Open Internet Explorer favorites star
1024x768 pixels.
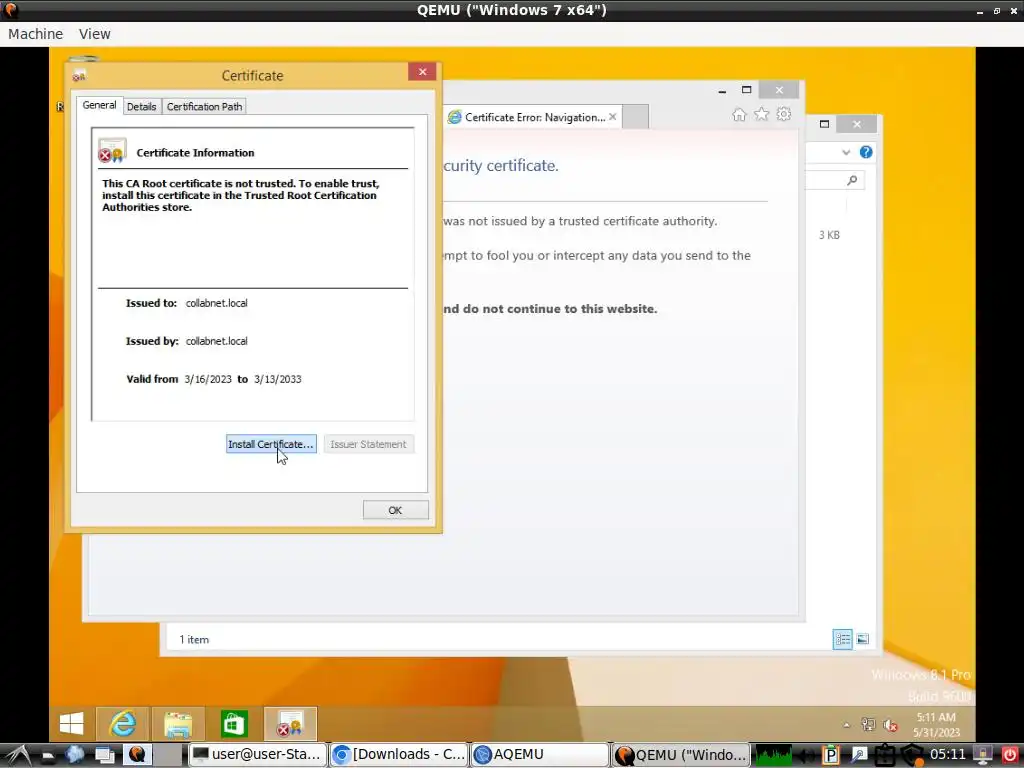point(761,114)
